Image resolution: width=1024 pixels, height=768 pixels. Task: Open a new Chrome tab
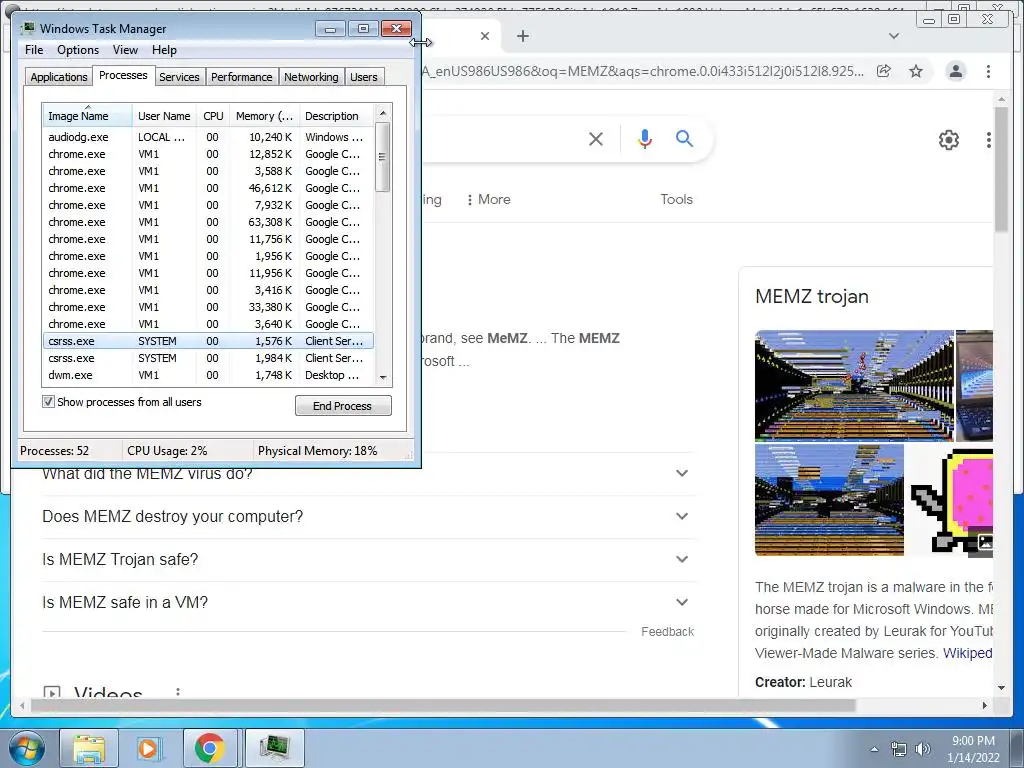point(522,36)
